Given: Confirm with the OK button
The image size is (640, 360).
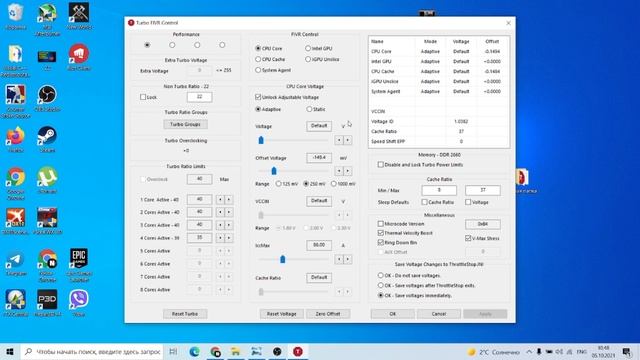Looking at the screenshot, I should pyautogui.click(x=393, y=314).
